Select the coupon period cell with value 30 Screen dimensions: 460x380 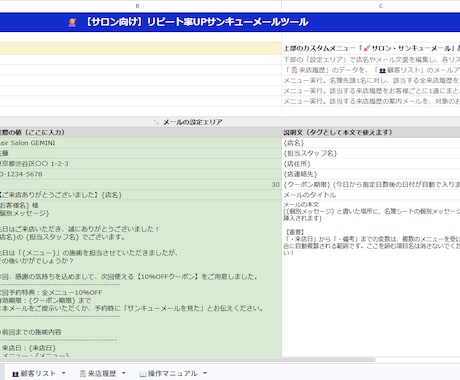[x=141, y=184]
